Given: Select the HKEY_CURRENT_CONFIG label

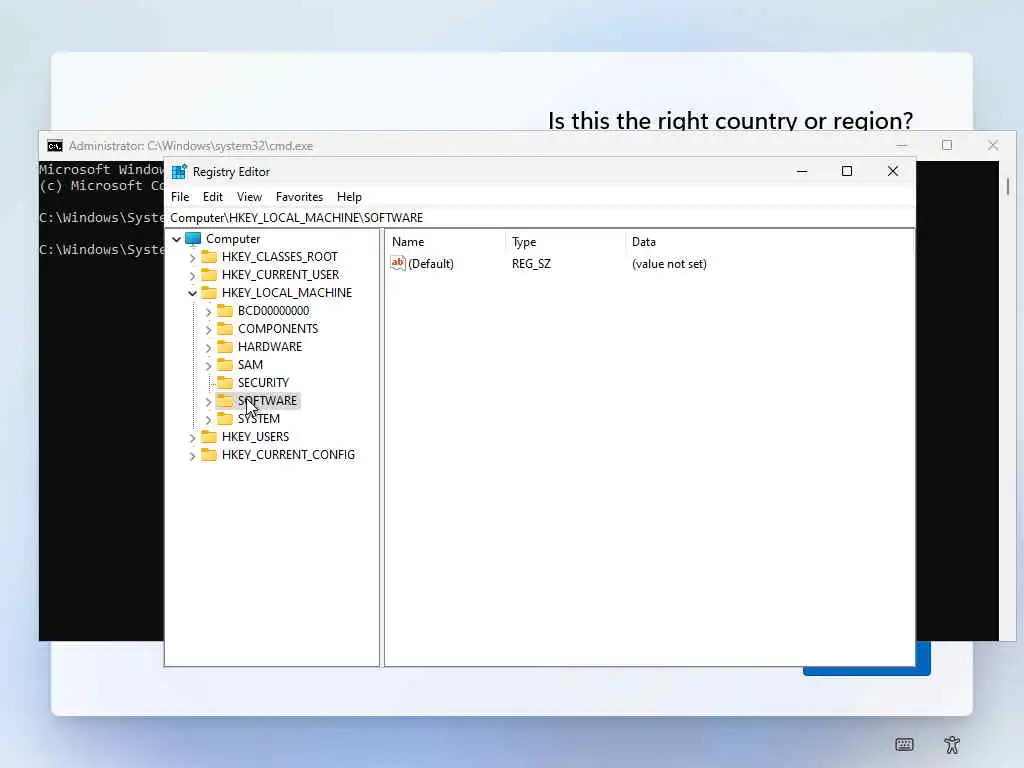Looking at the screenshot, I should tap(288, 455).
